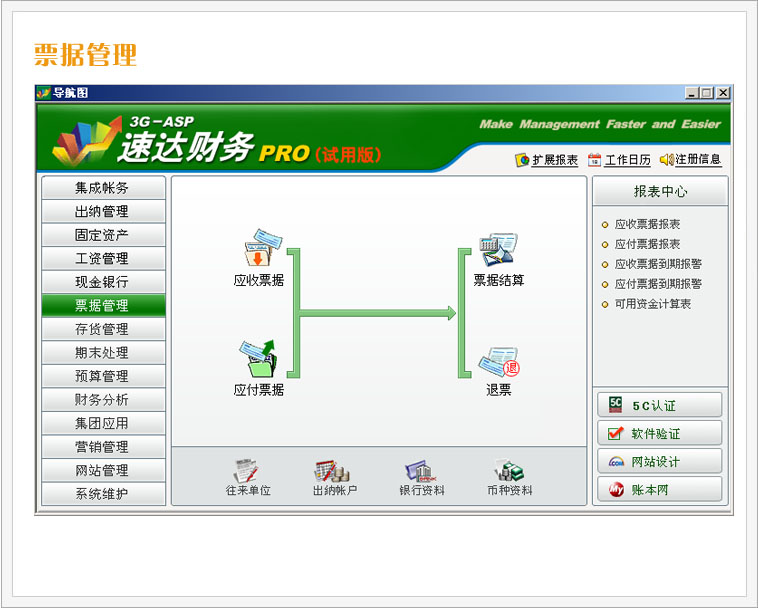Open the 应付票据报表 report
The image size is (758, 608).
point(647,244)
